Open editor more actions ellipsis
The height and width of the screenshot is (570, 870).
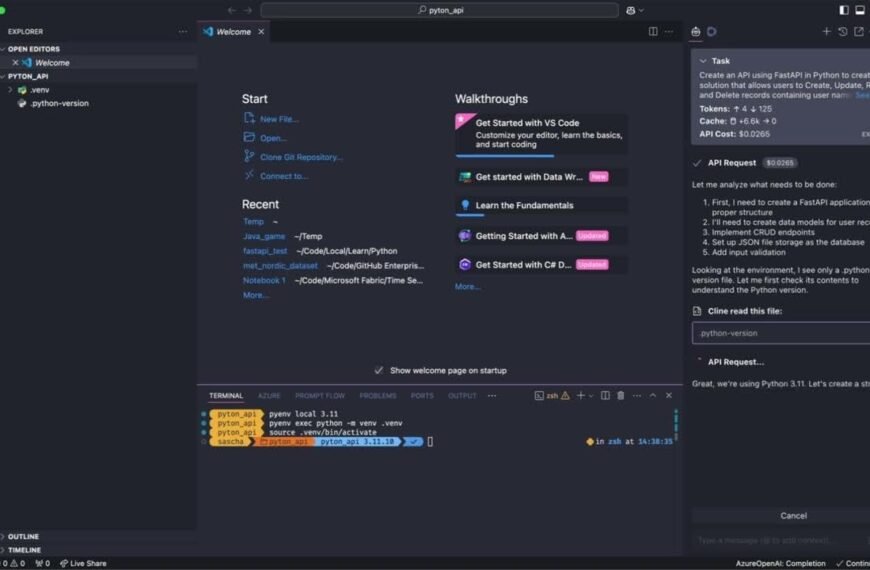[x=669, y=32]
